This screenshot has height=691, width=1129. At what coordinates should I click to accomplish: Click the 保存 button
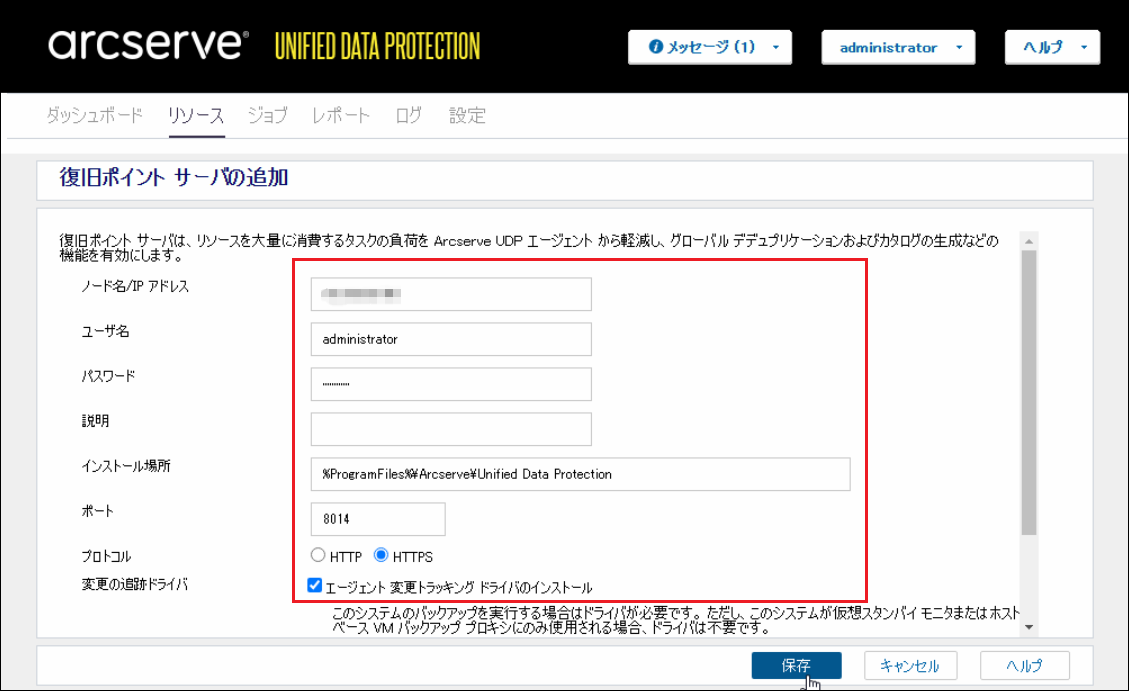[x=796, y=665]
